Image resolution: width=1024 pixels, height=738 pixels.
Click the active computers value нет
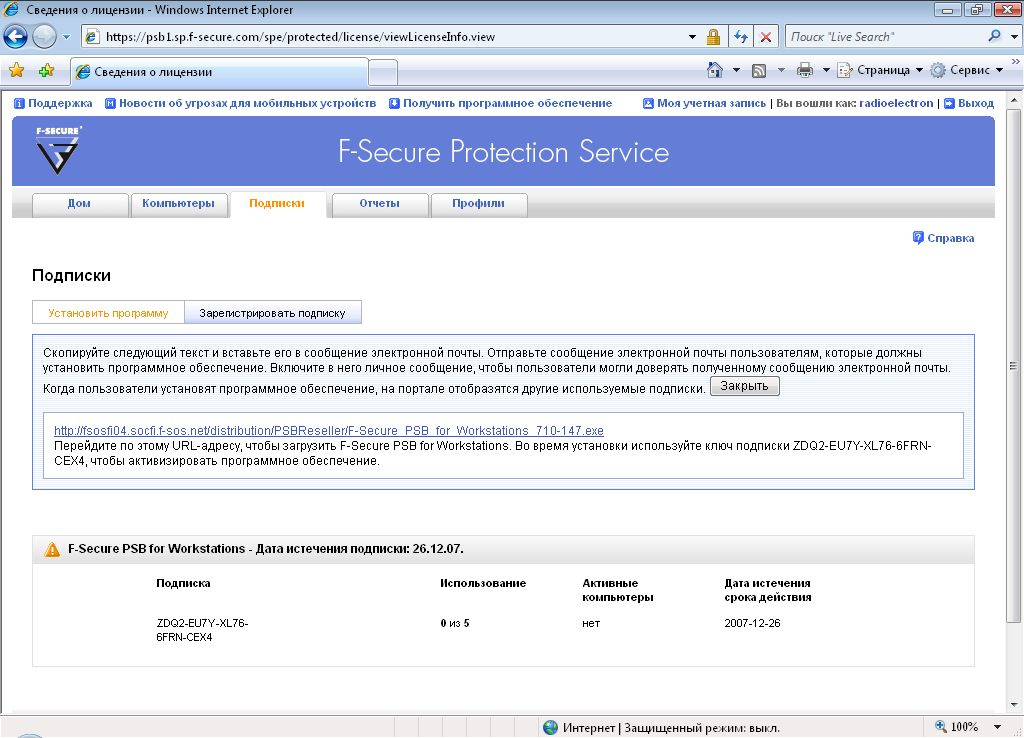591,623
